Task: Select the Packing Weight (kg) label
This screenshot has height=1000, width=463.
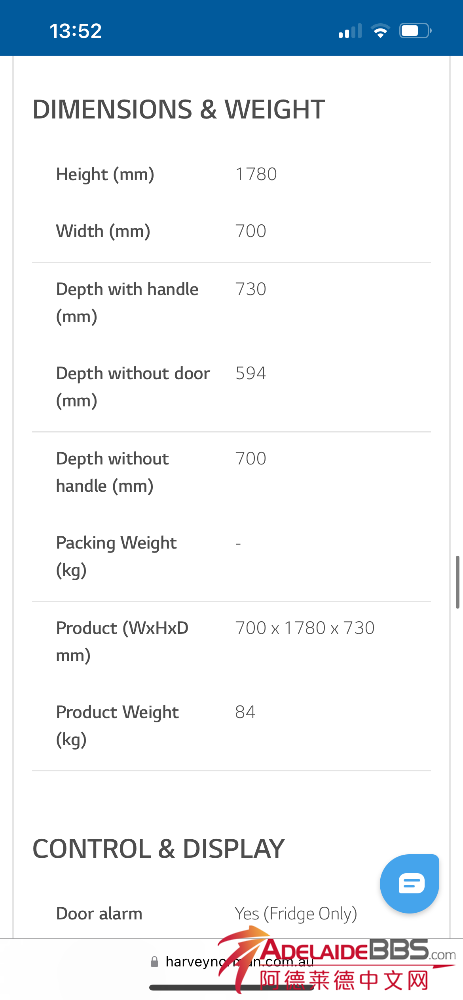Action: click(116, 556)
